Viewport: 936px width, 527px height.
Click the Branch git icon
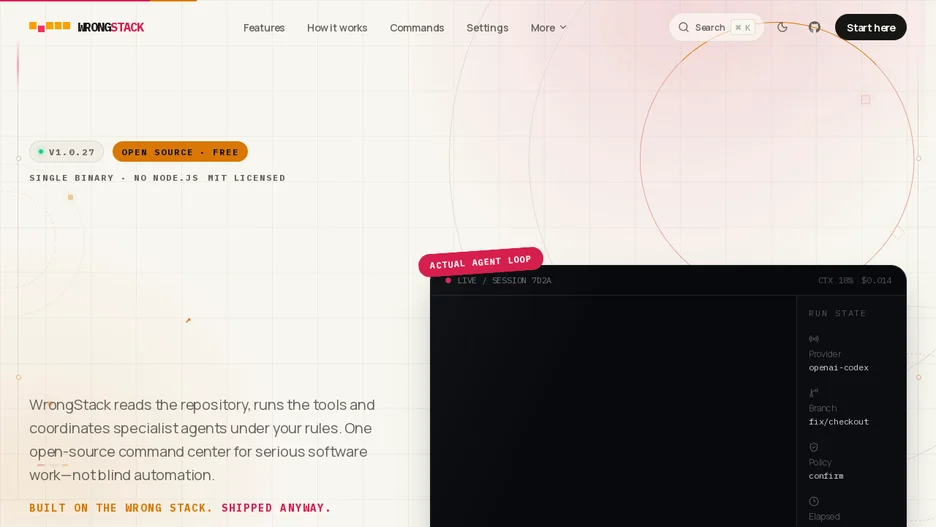point(814,393)
